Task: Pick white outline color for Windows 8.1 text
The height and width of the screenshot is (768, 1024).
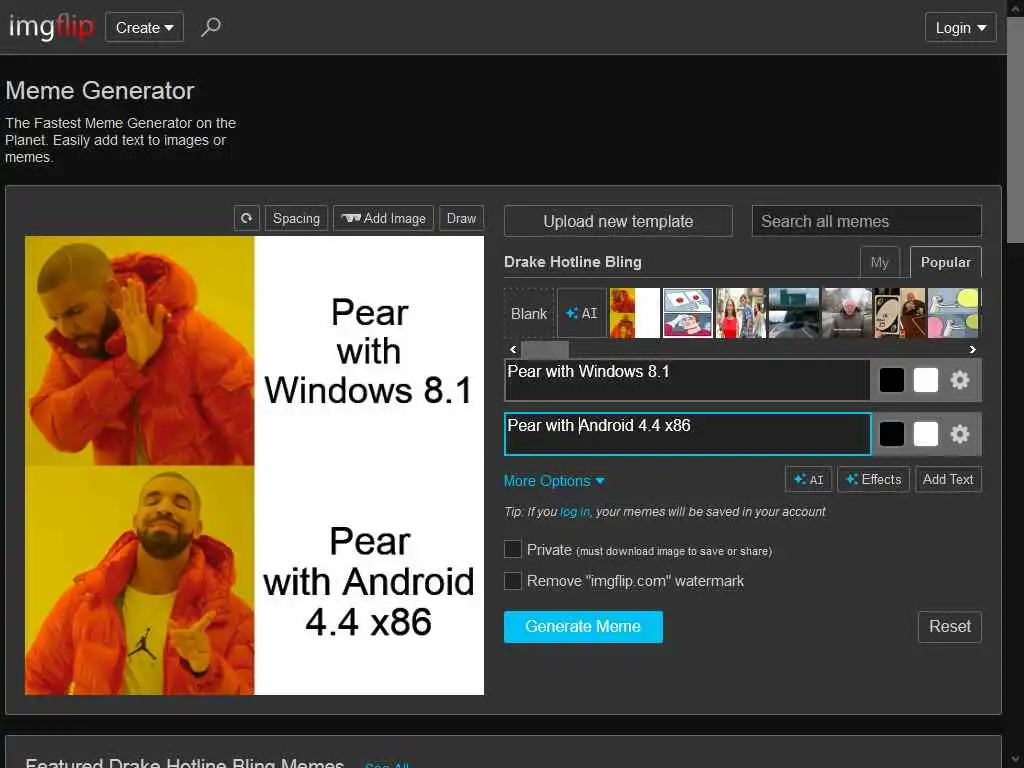Action: 925,380
